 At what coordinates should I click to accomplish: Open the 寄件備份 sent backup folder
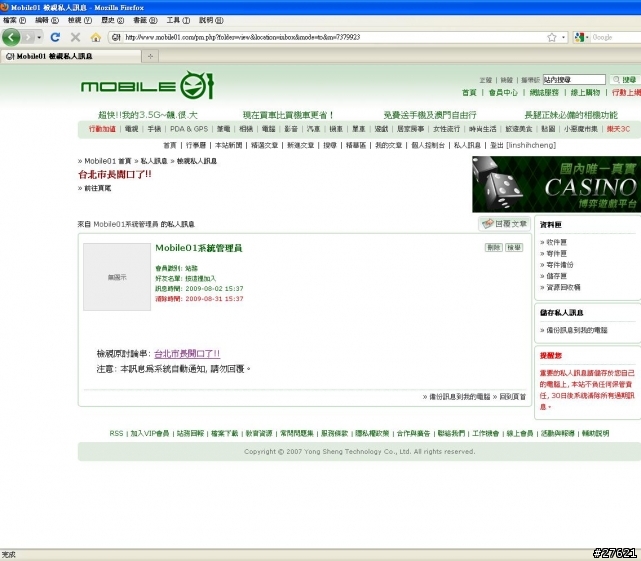point(560,265)
